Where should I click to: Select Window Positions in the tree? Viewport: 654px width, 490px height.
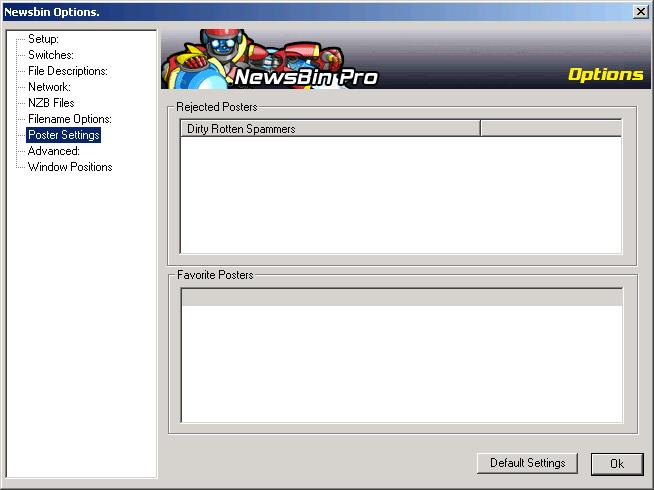(70, 167)
